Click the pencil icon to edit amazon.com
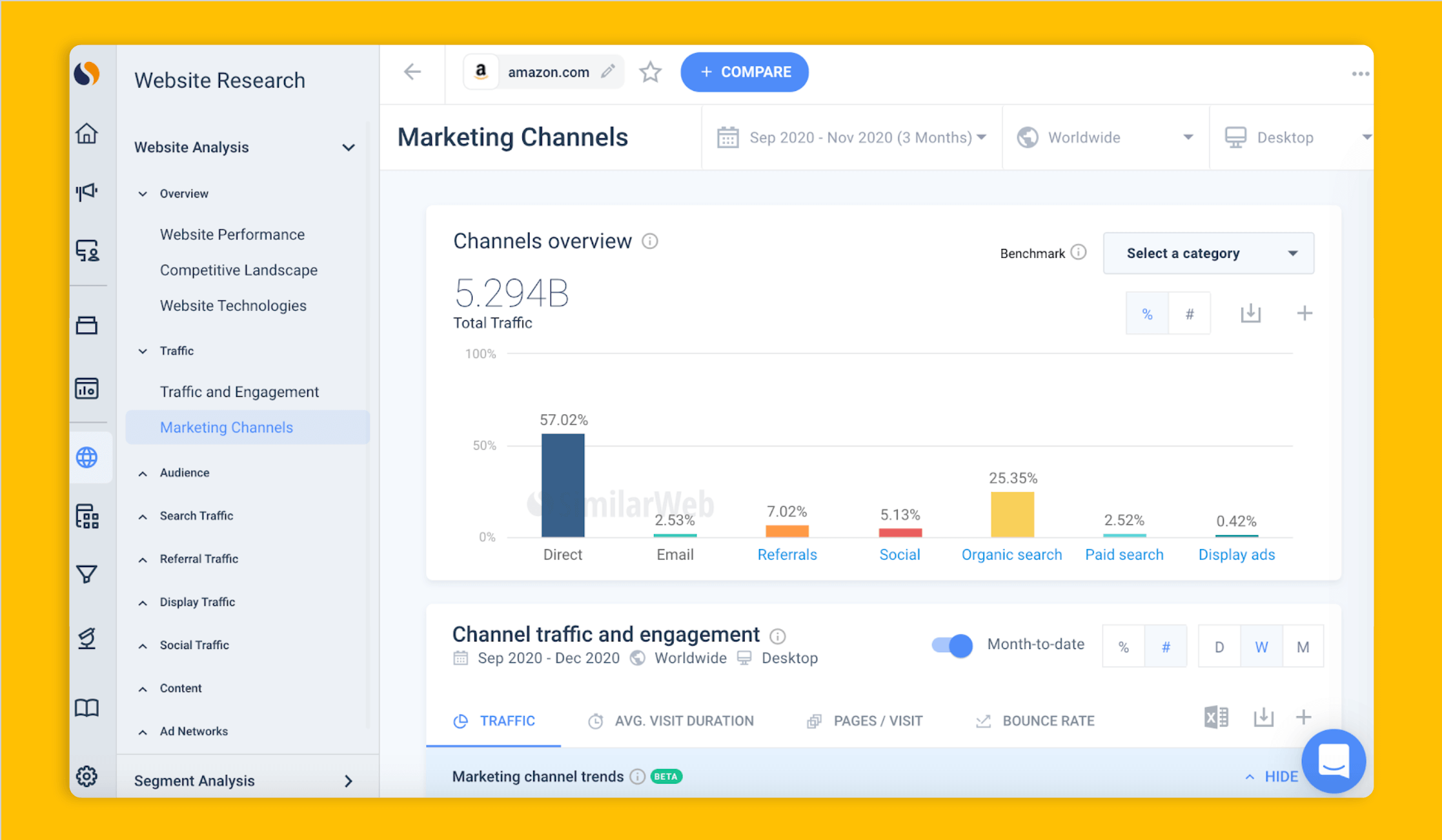 tap(607, 72)
